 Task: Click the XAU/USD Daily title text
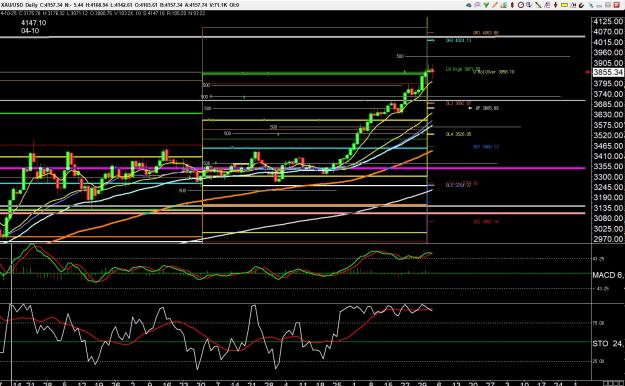coord(19,5)
